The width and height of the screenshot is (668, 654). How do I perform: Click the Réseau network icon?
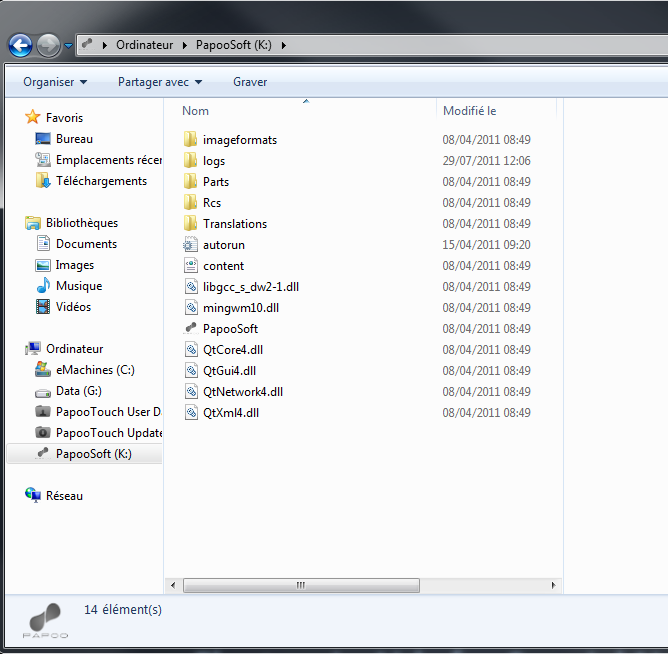click(33, 495)
